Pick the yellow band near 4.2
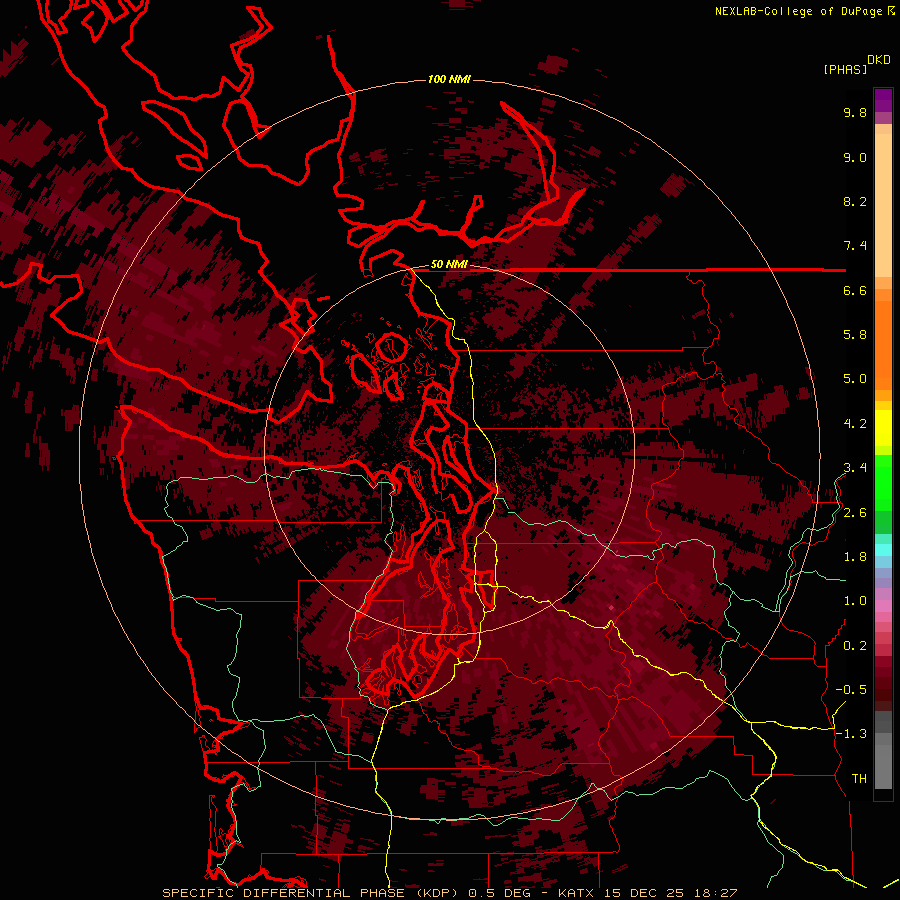This screenshot has height=900, width=900. coord(883,428)
